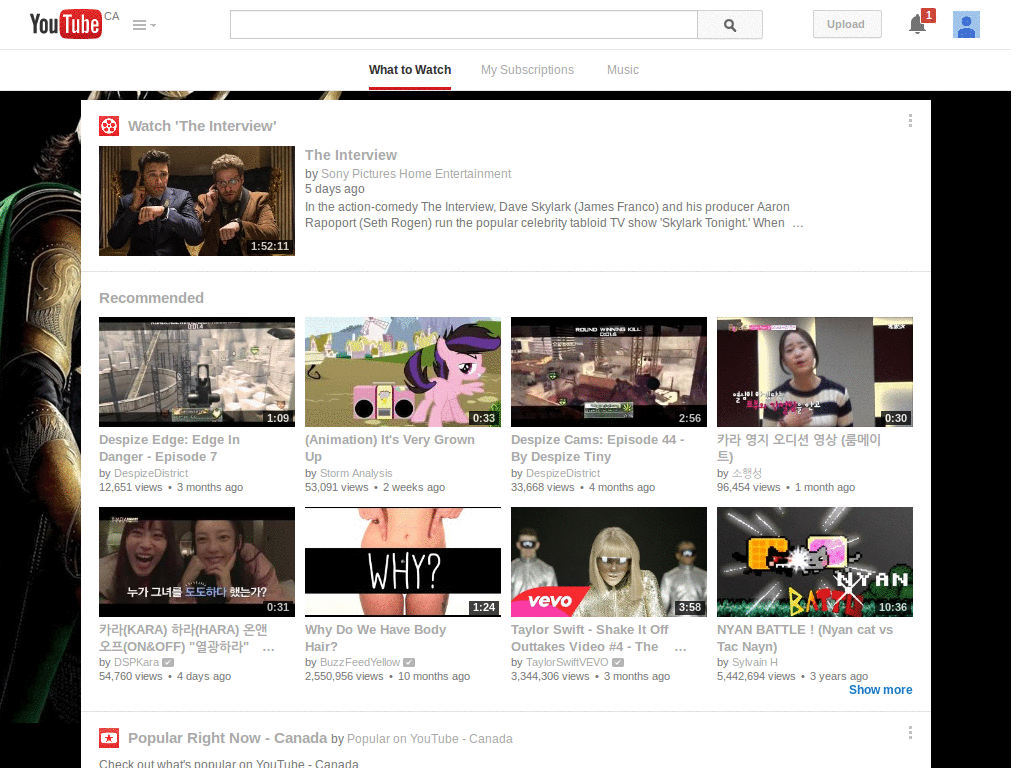Click verified badge next to DSPKara

coord(168,662)
